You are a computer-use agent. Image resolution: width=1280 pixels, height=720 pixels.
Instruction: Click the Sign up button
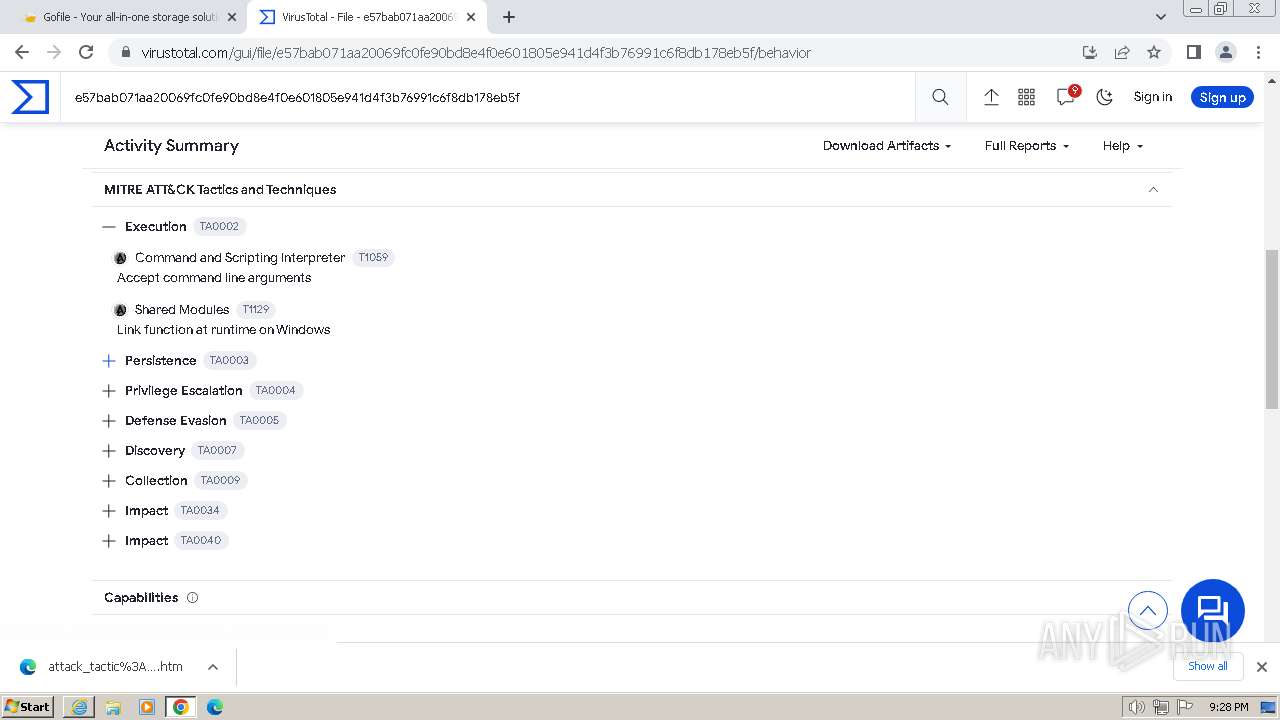(1222, 97)
